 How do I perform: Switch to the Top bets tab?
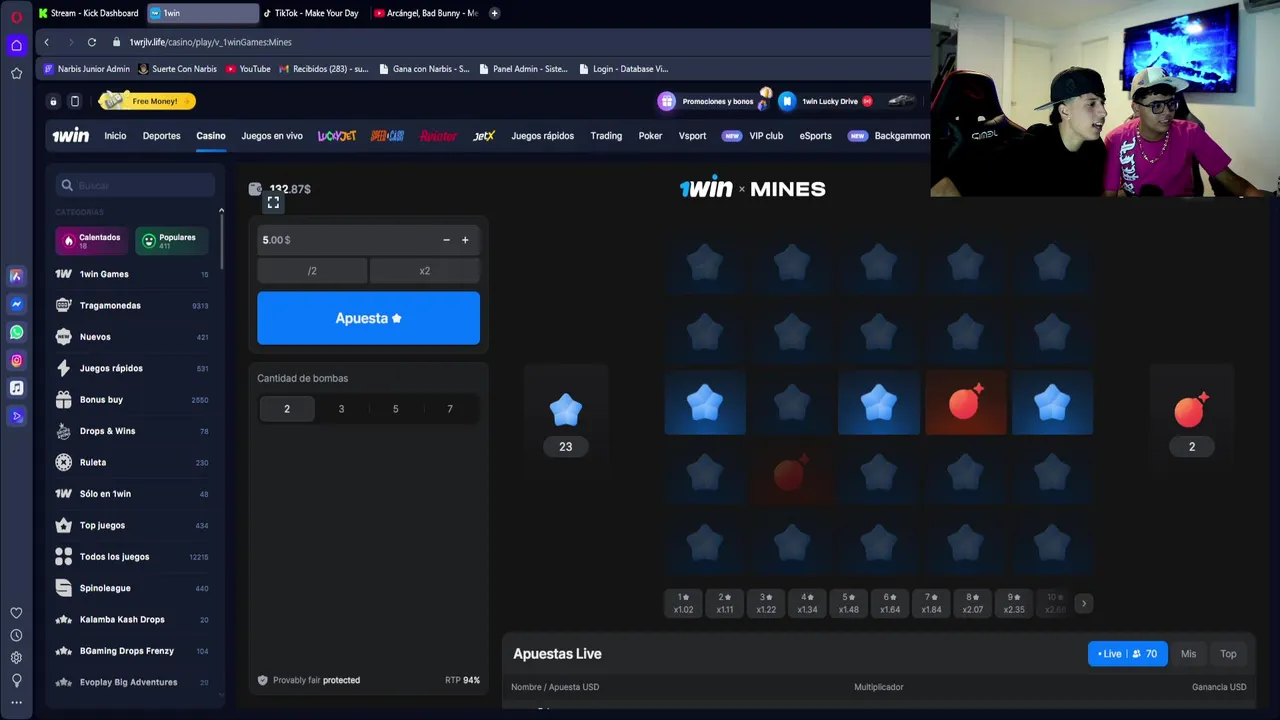[1228, 654]
